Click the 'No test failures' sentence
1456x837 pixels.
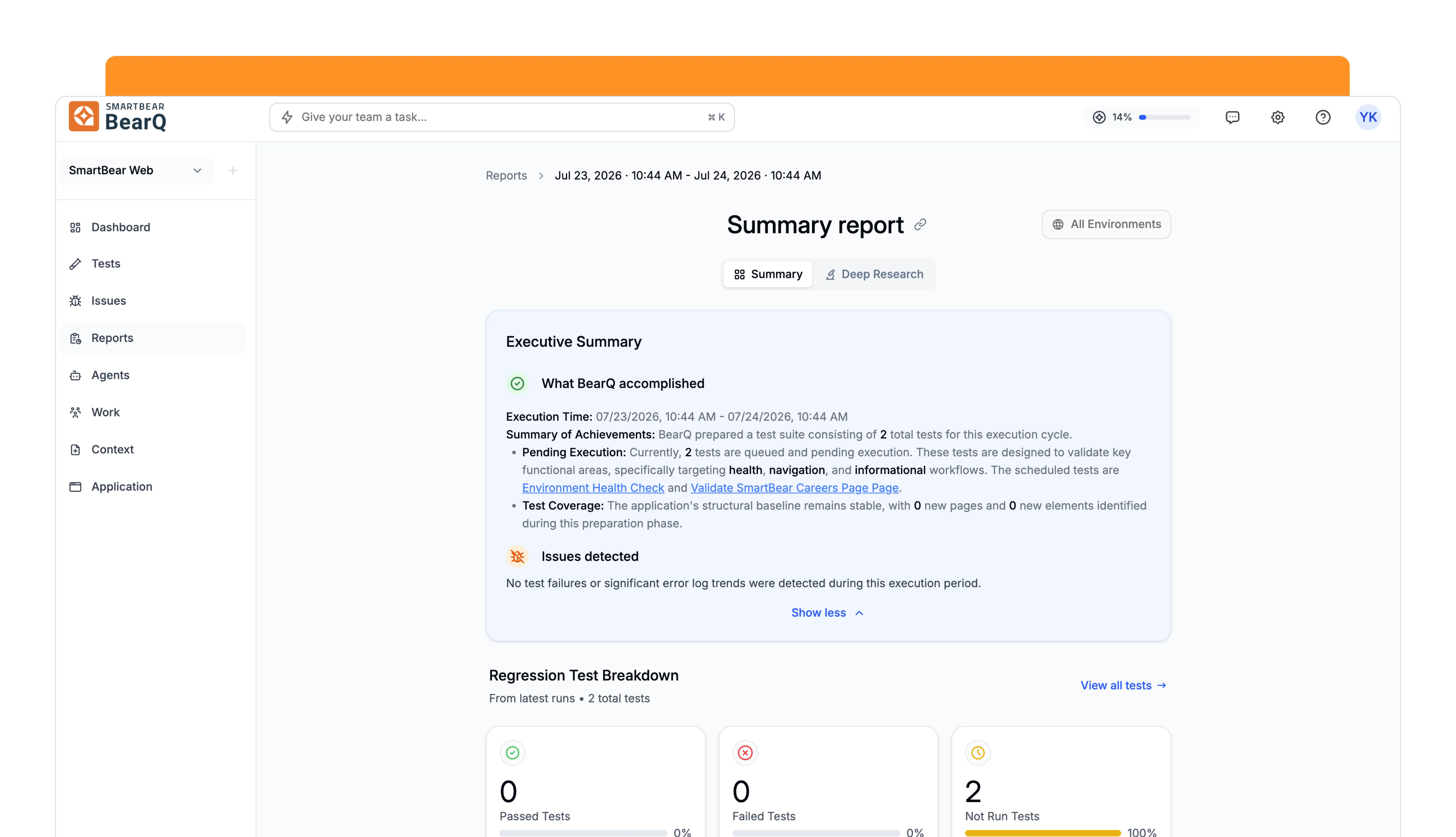pyautogui.click(x=744, y=583)
